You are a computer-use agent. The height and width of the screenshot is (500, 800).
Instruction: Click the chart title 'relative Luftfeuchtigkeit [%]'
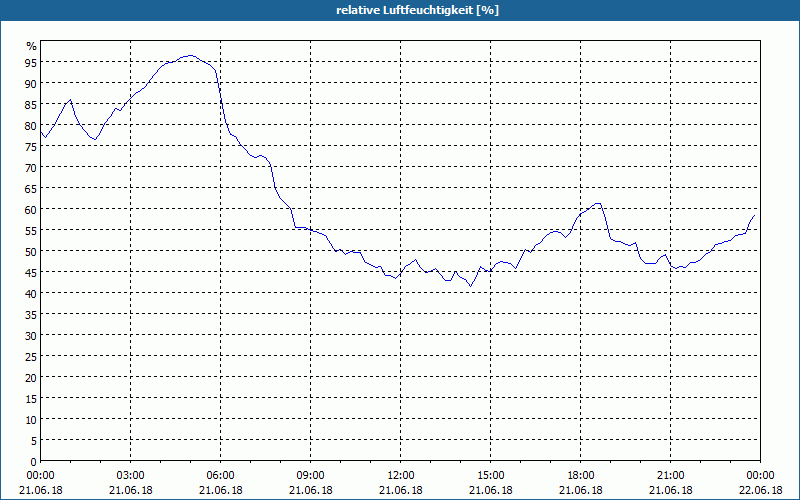(417, 10)
